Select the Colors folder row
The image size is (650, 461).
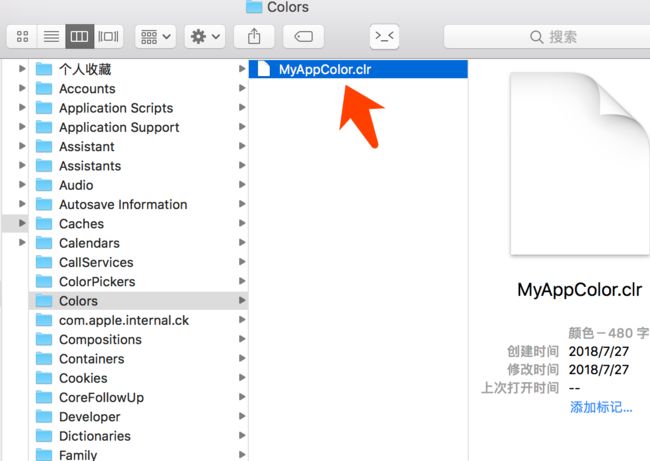(138, 301)
